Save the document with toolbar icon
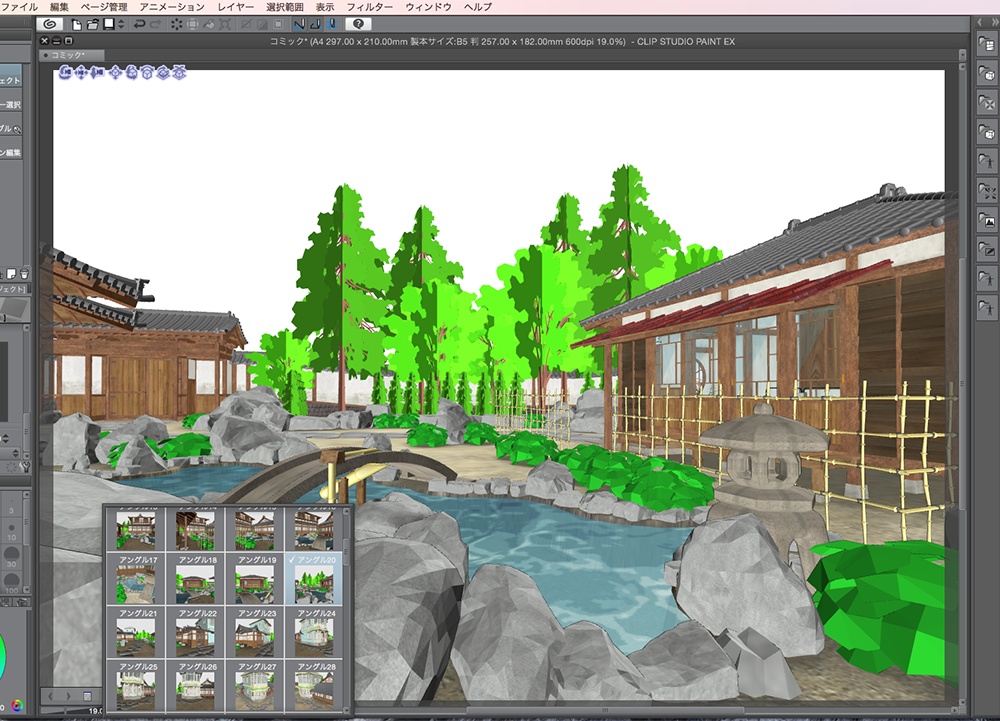This screenshot has width=1000, height=721. click(108, 24)
